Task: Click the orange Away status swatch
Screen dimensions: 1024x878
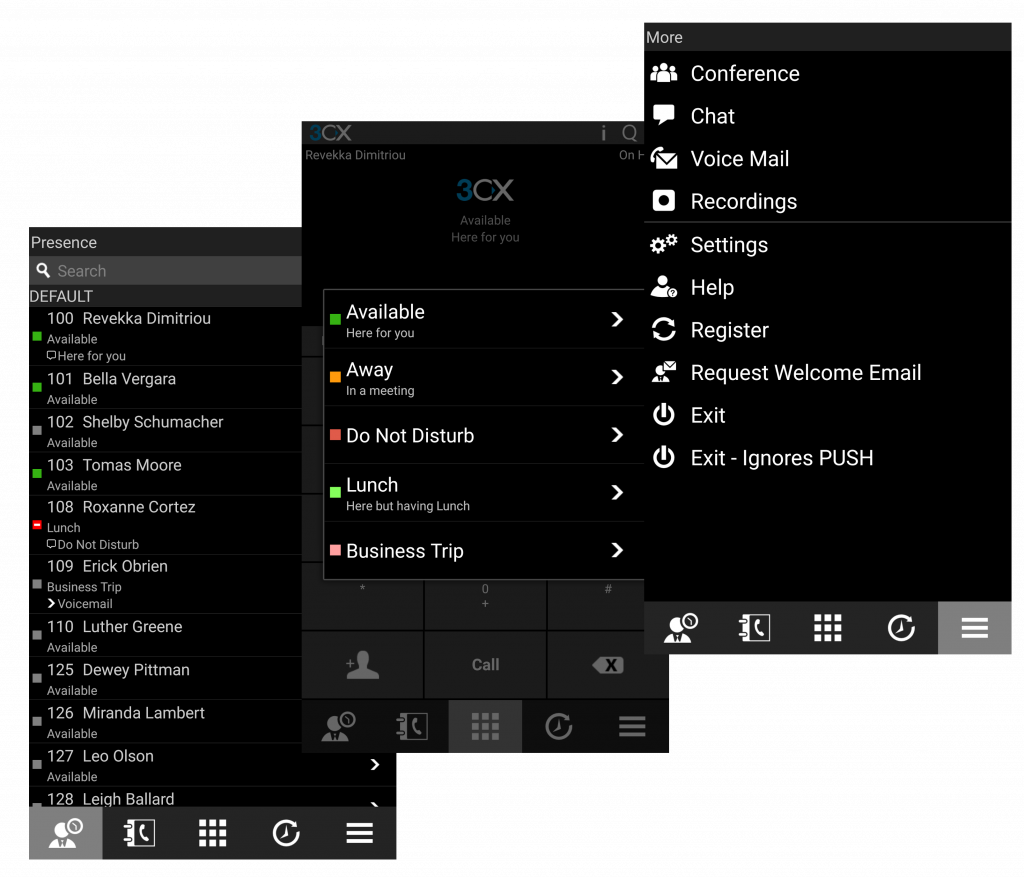Action: [335, 377]
